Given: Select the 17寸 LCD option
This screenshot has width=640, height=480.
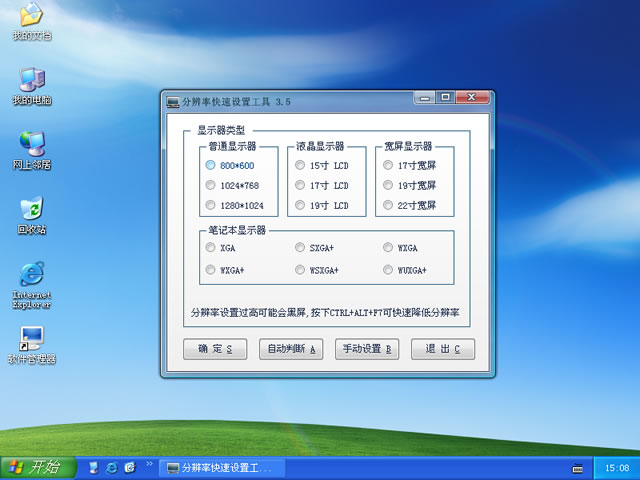Looking at the screenshot, I should 322,185.
